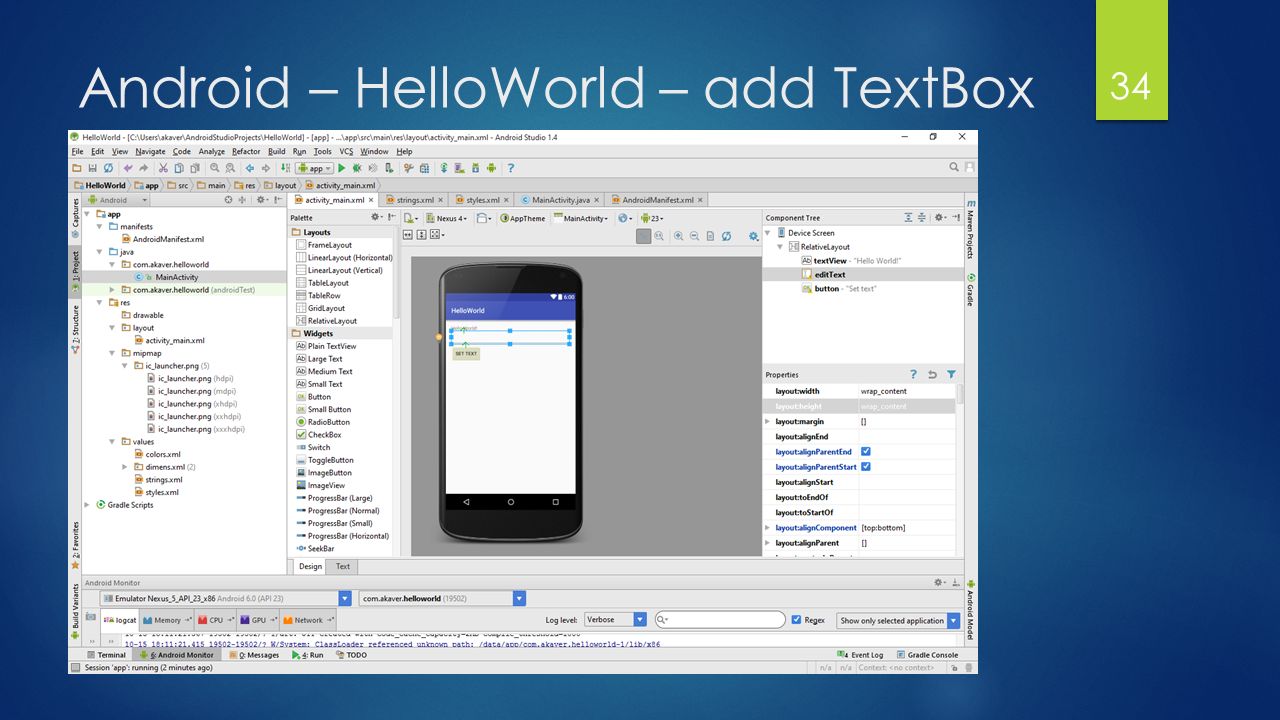Click the Collapse All icon in the Component Tree
The image size is (1280, 720).
[924, 217]
